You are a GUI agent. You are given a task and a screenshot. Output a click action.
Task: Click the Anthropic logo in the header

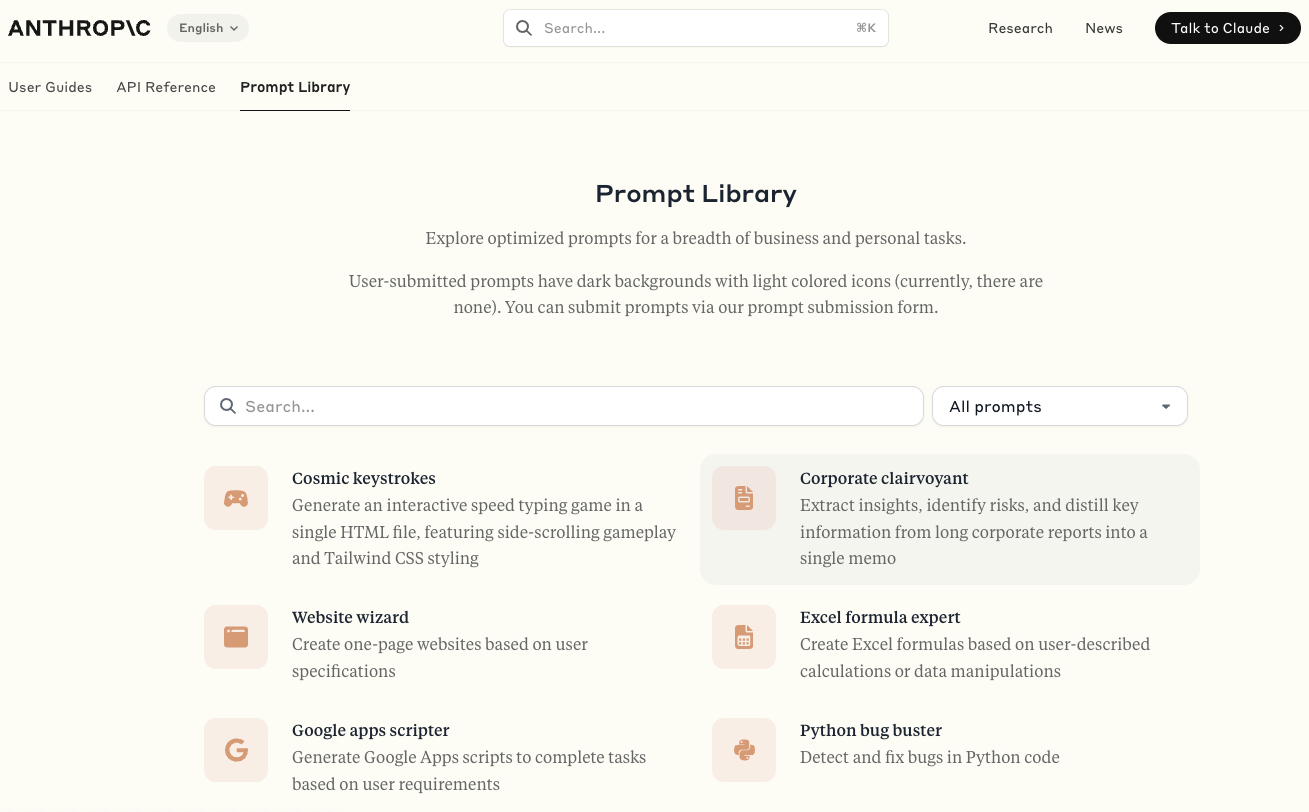pos(79,28)
